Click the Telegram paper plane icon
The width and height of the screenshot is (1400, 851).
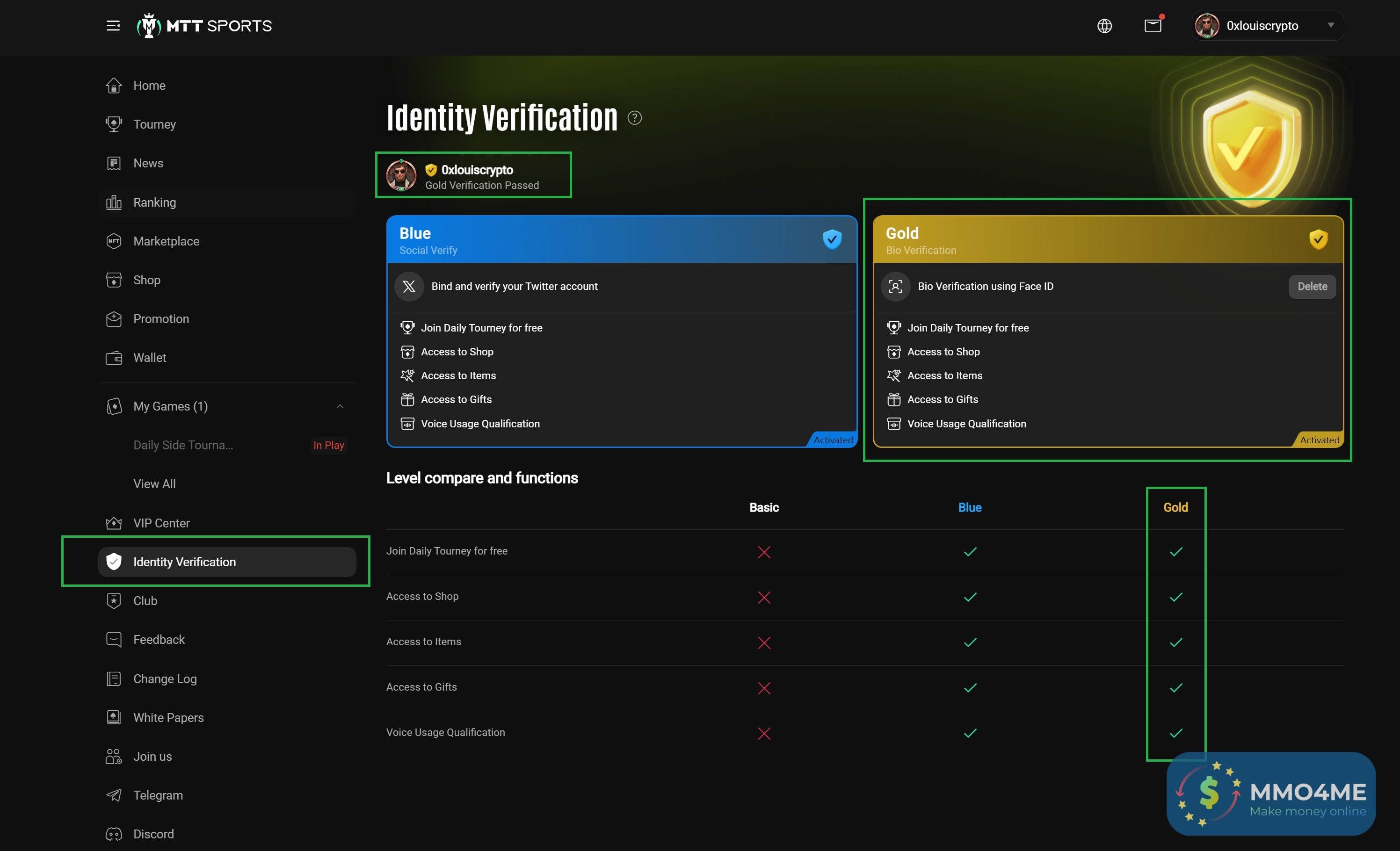coord(114,795)
